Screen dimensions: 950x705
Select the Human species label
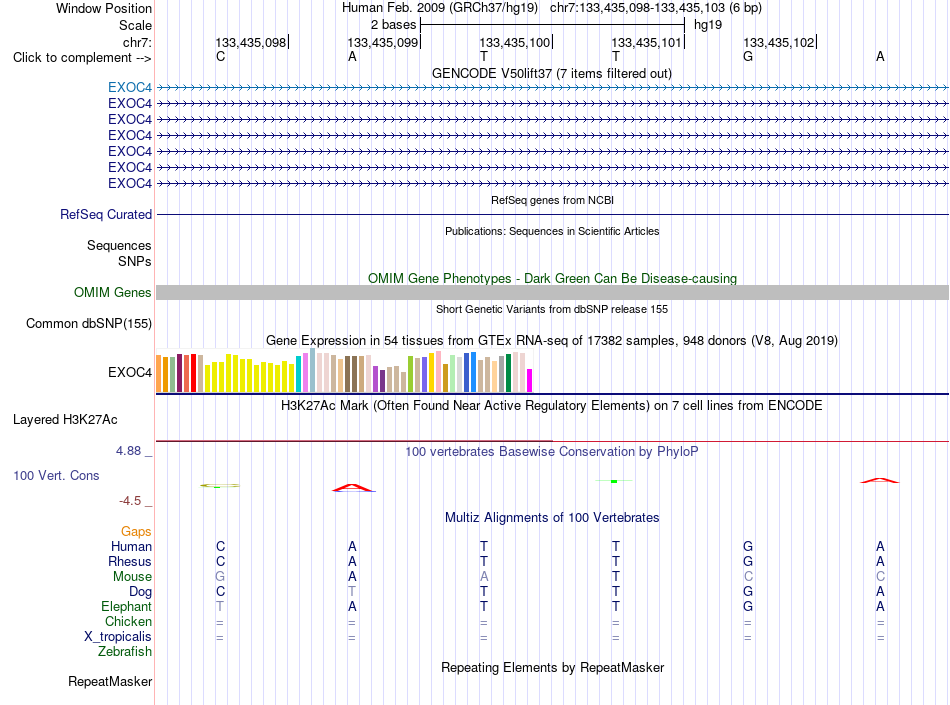(x=131, y=546)
